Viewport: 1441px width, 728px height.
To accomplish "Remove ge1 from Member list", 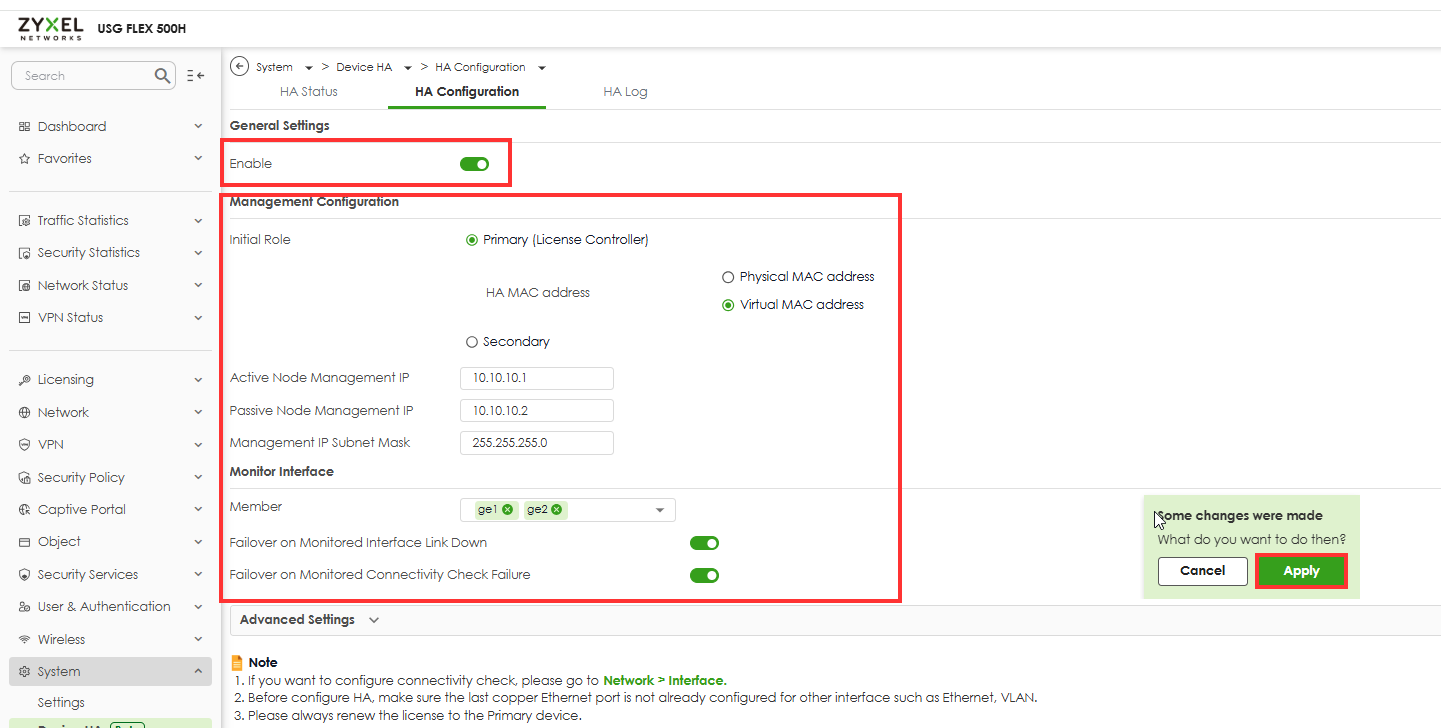I will click(x=508, y=510).
